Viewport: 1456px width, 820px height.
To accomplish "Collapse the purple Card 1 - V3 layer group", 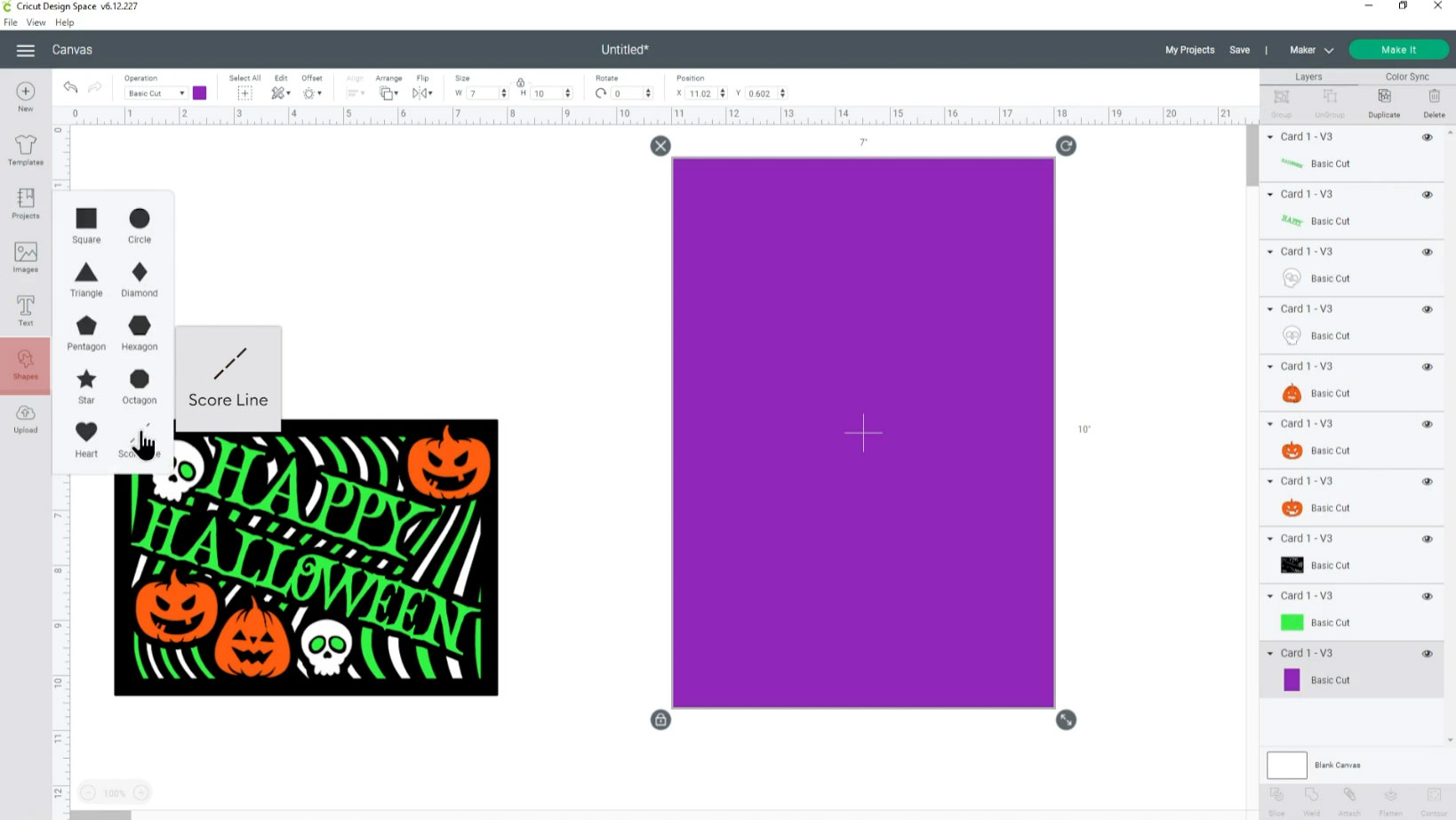I will tap(1270, 654).
